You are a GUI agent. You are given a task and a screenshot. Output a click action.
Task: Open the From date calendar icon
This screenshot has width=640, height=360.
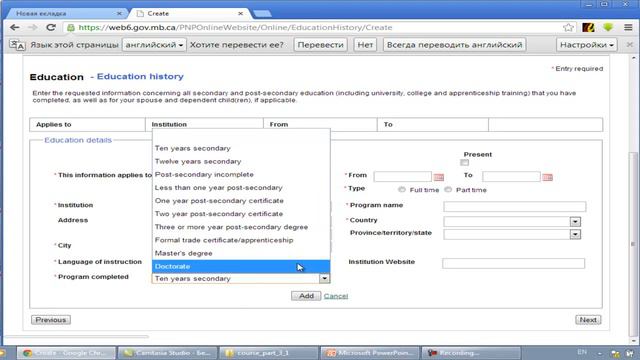(438, 177)
